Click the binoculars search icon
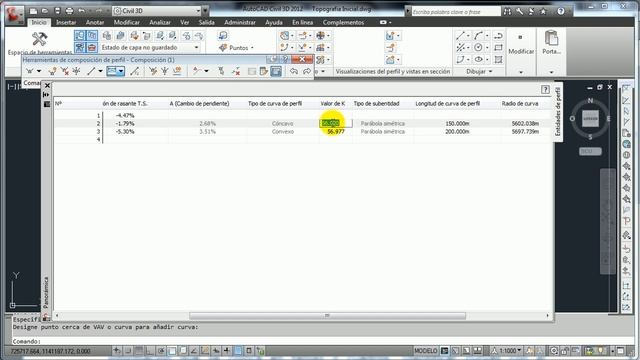The width and height of the screenshot is (640, 360). 507,11
